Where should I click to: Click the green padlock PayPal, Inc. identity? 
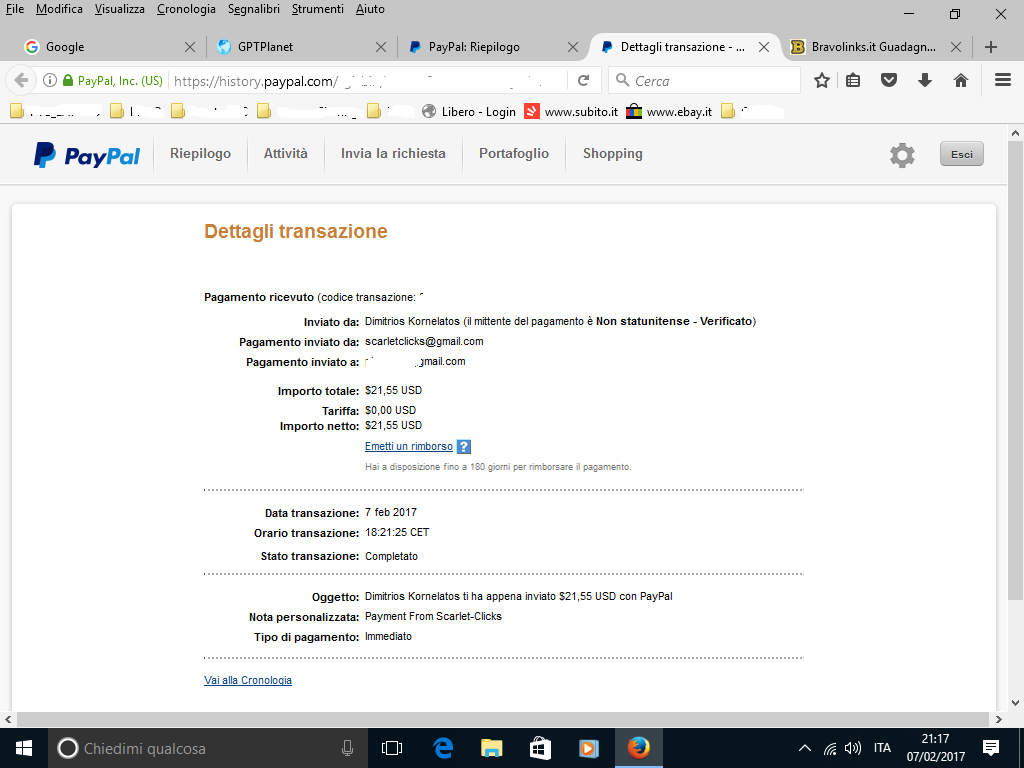click(x=112, y=81)
